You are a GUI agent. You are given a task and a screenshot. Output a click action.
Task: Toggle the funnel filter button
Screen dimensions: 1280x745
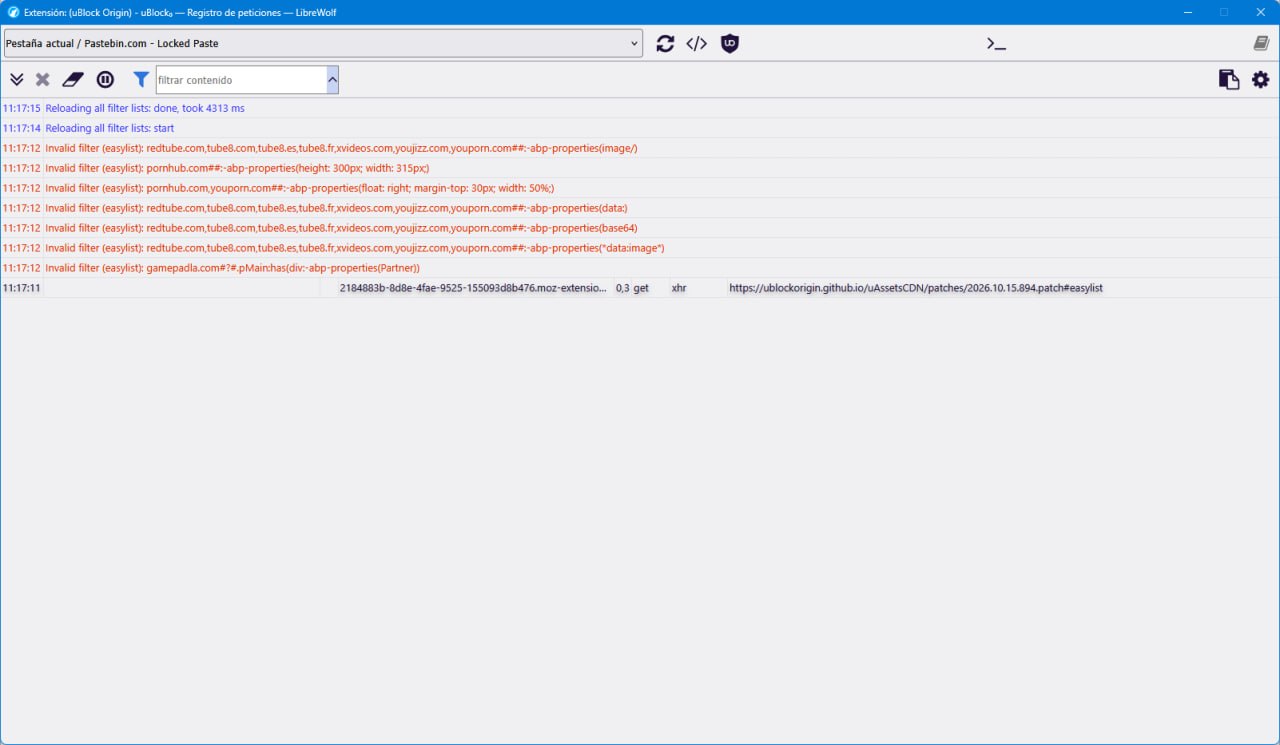click(141, 80)
